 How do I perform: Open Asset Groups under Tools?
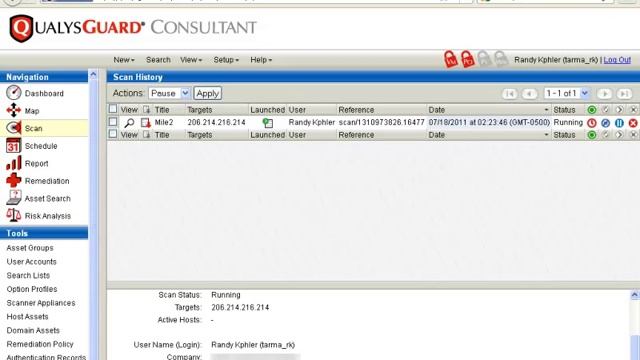click(30, 248)
